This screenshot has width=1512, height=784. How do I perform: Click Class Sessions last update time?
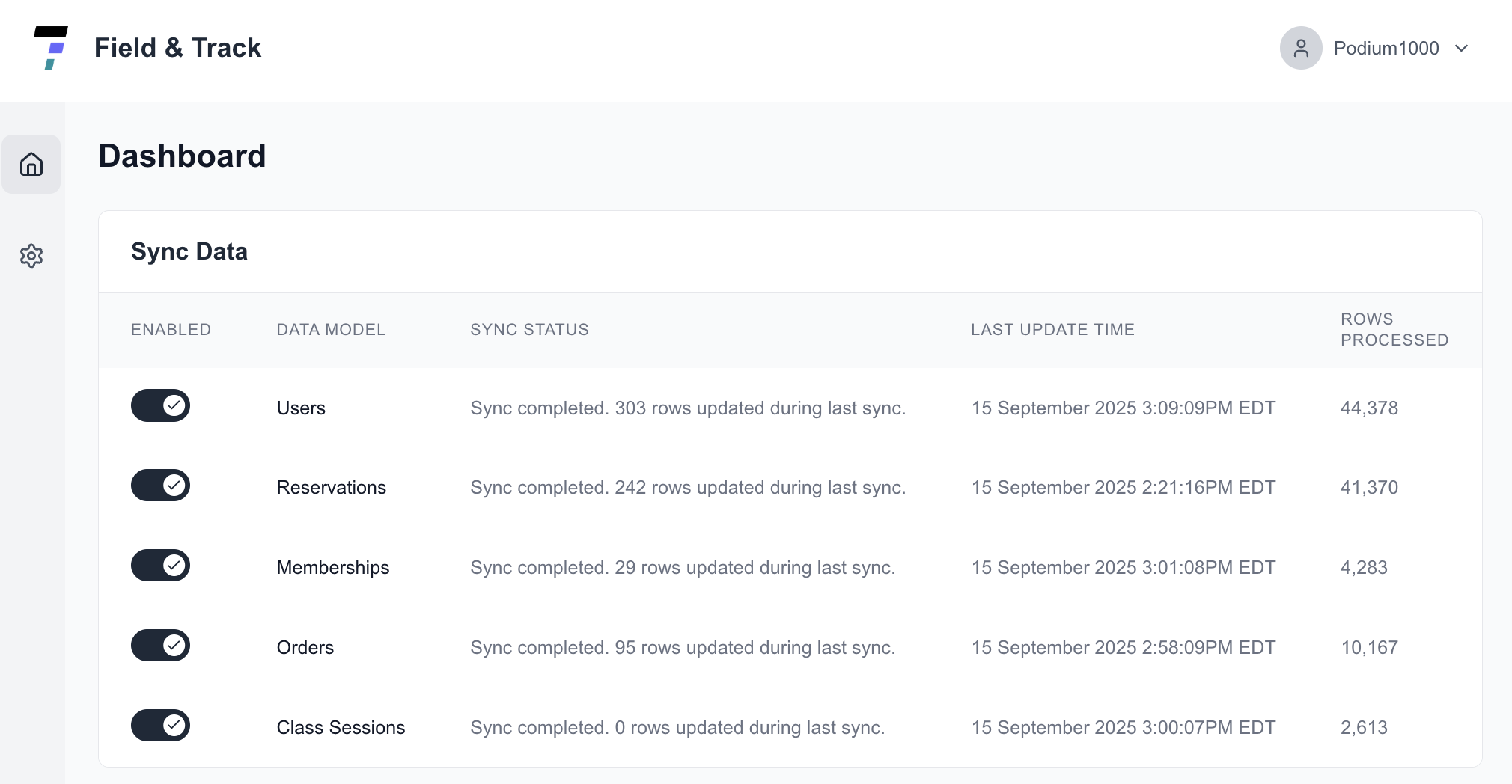[x=1123, y=728]
